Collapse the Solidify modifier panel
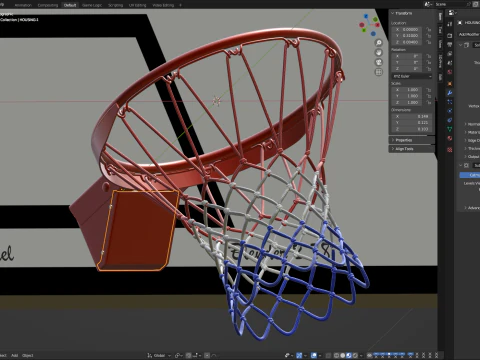 click(x=461, y=45)
